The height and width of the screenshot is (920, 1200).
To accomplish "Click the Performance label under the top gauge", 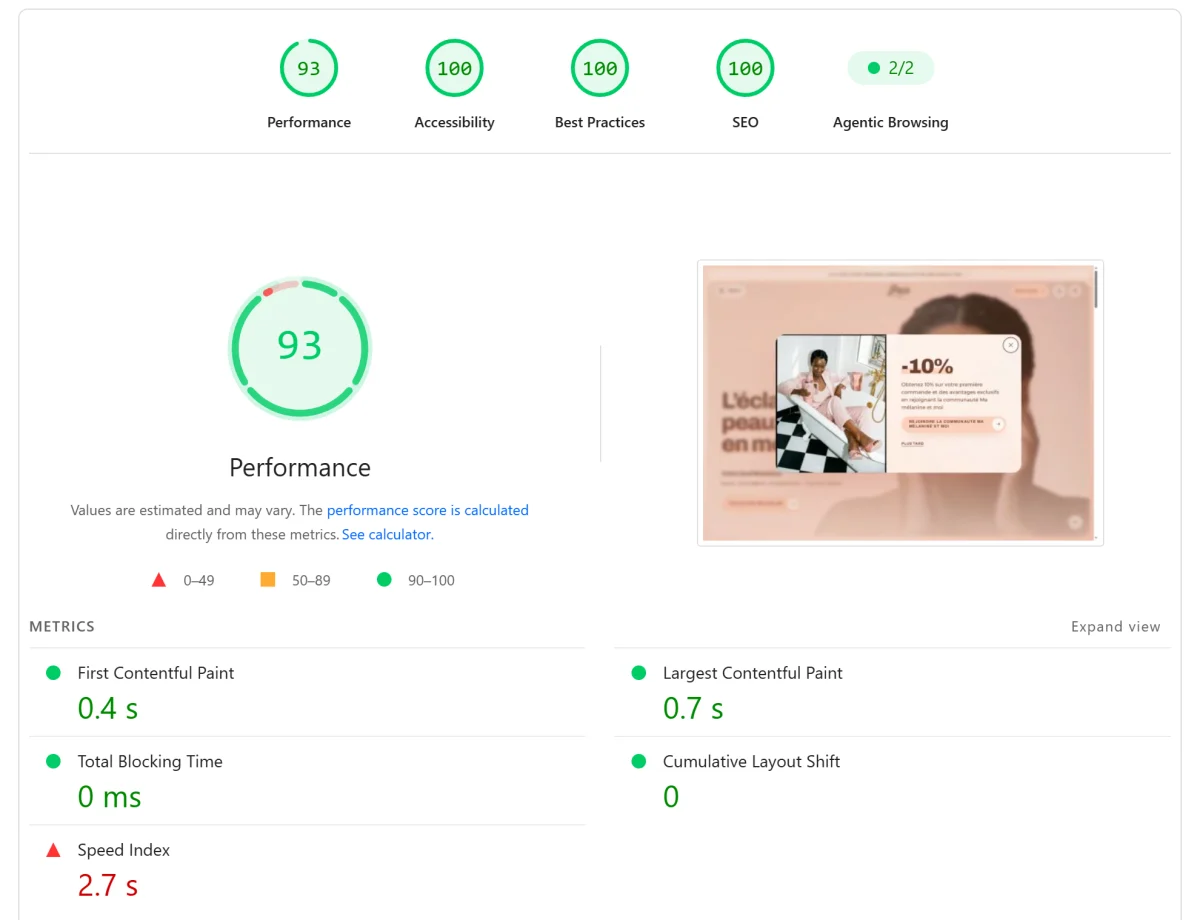I will click(x=309, y=122).
